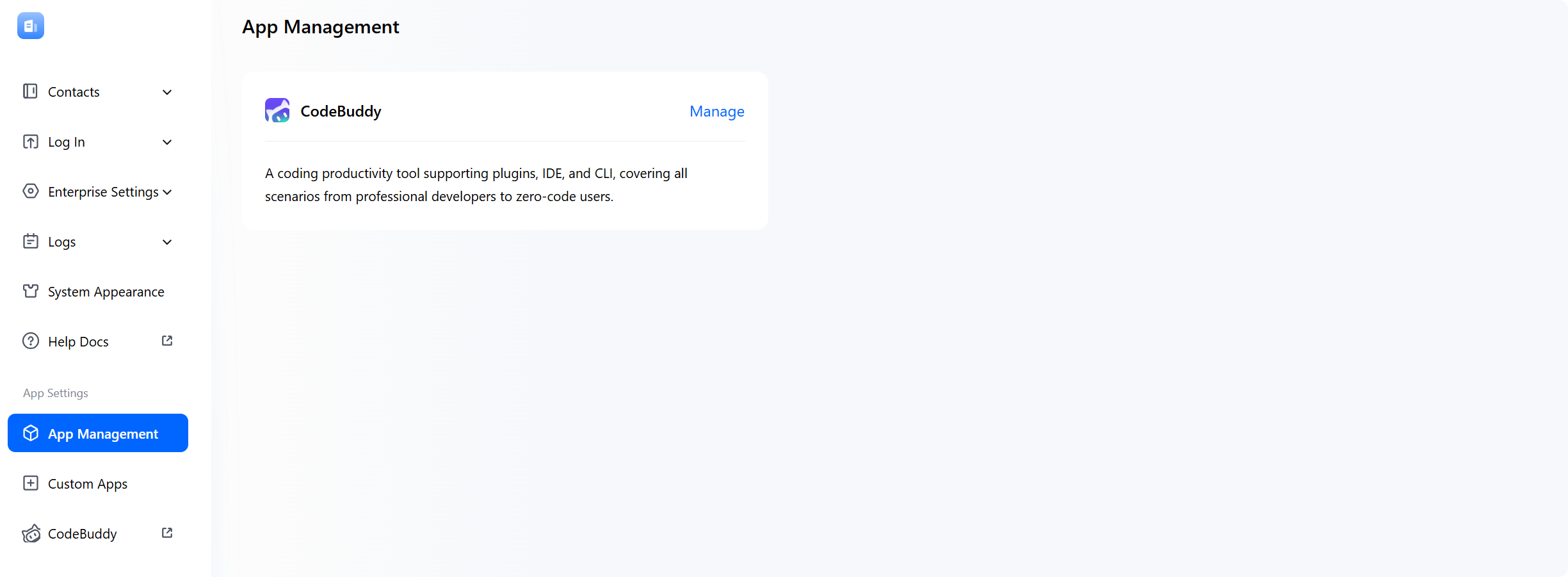Expand the Contacts chevron
This screenshot has height=577, width=1568.
[x=167, y=92]
